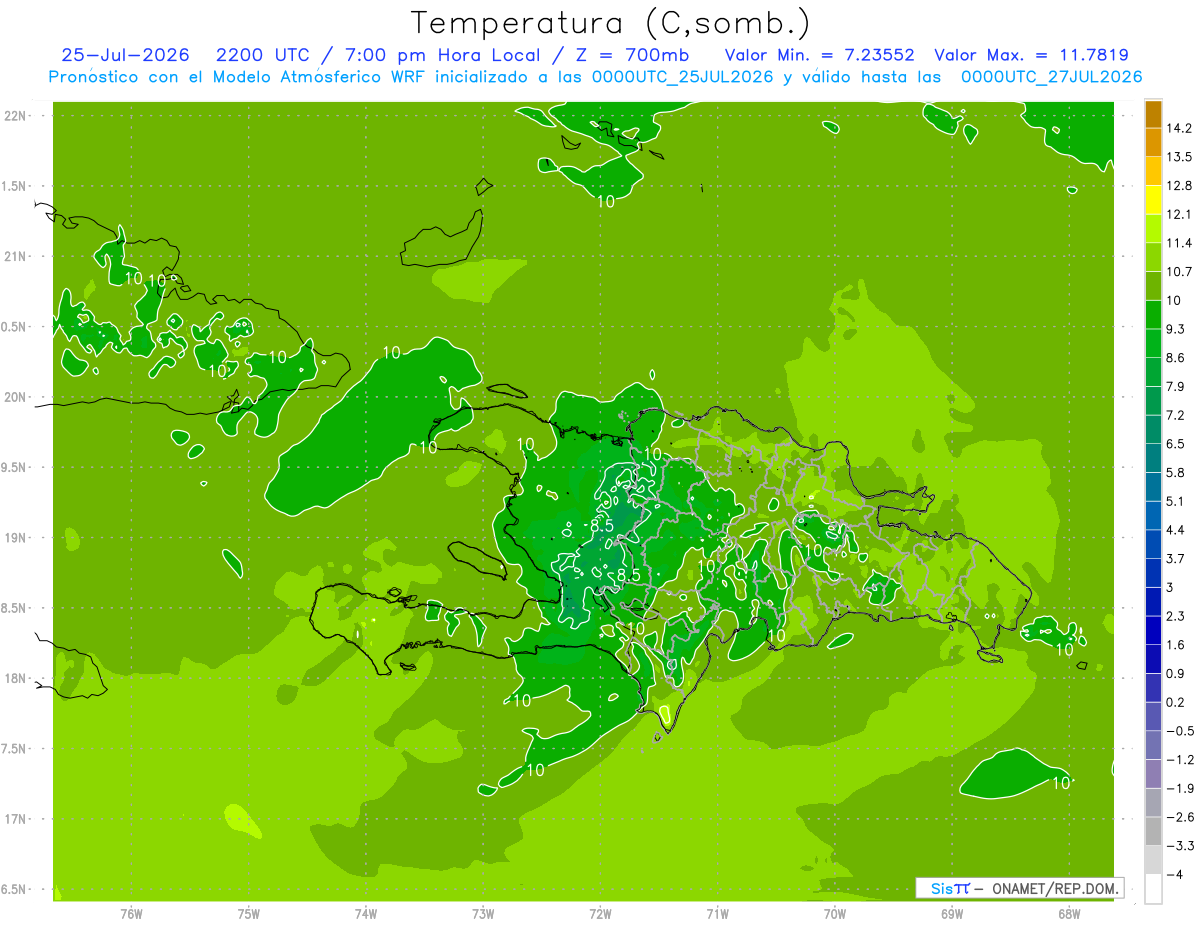The height and width of the screenshot is (927, 1200).
Task: Pick the white swatch below the -4 legend value
Action: [1153, 888]
